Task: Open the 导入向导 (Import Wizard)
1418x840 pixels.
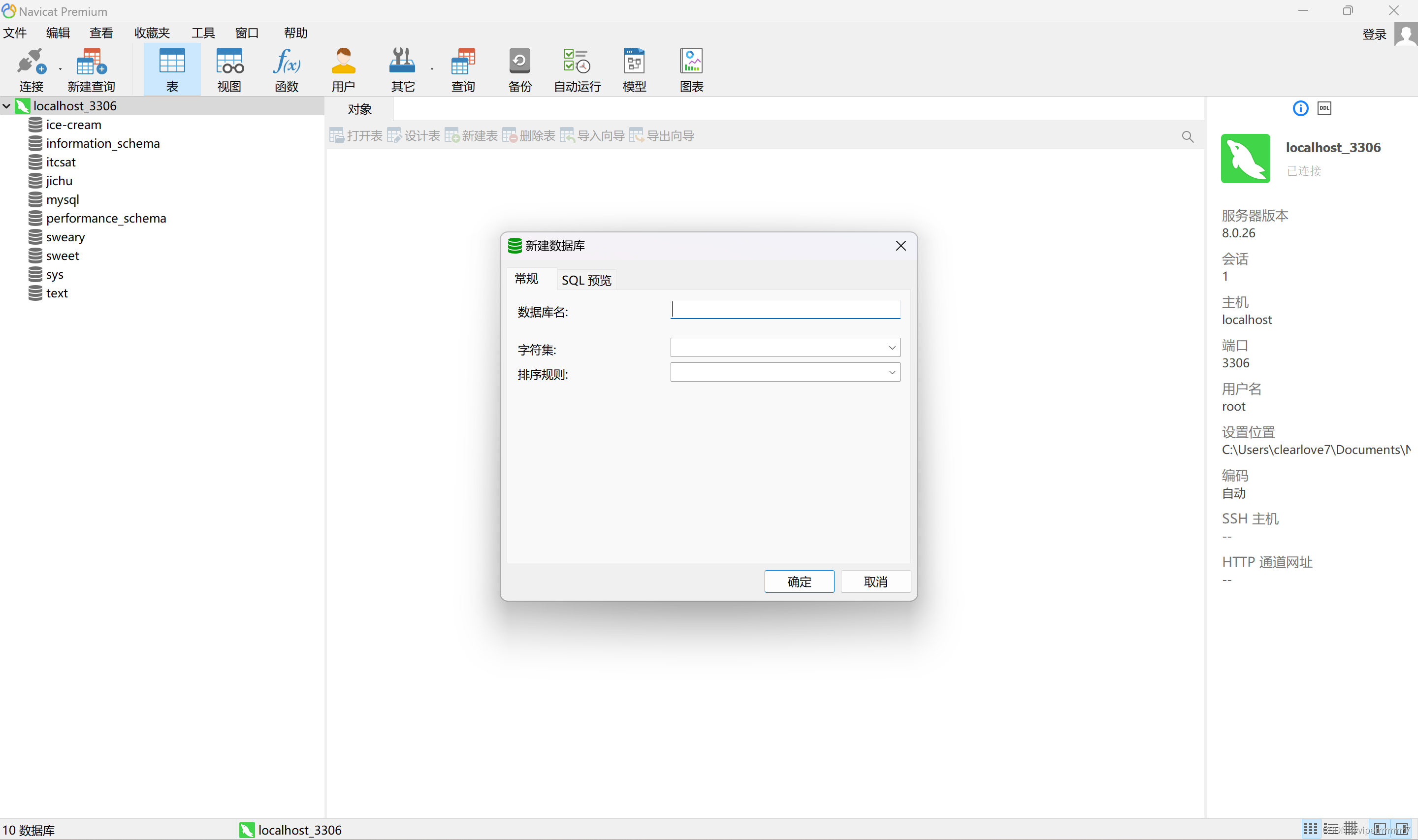Action: [593, 135]
